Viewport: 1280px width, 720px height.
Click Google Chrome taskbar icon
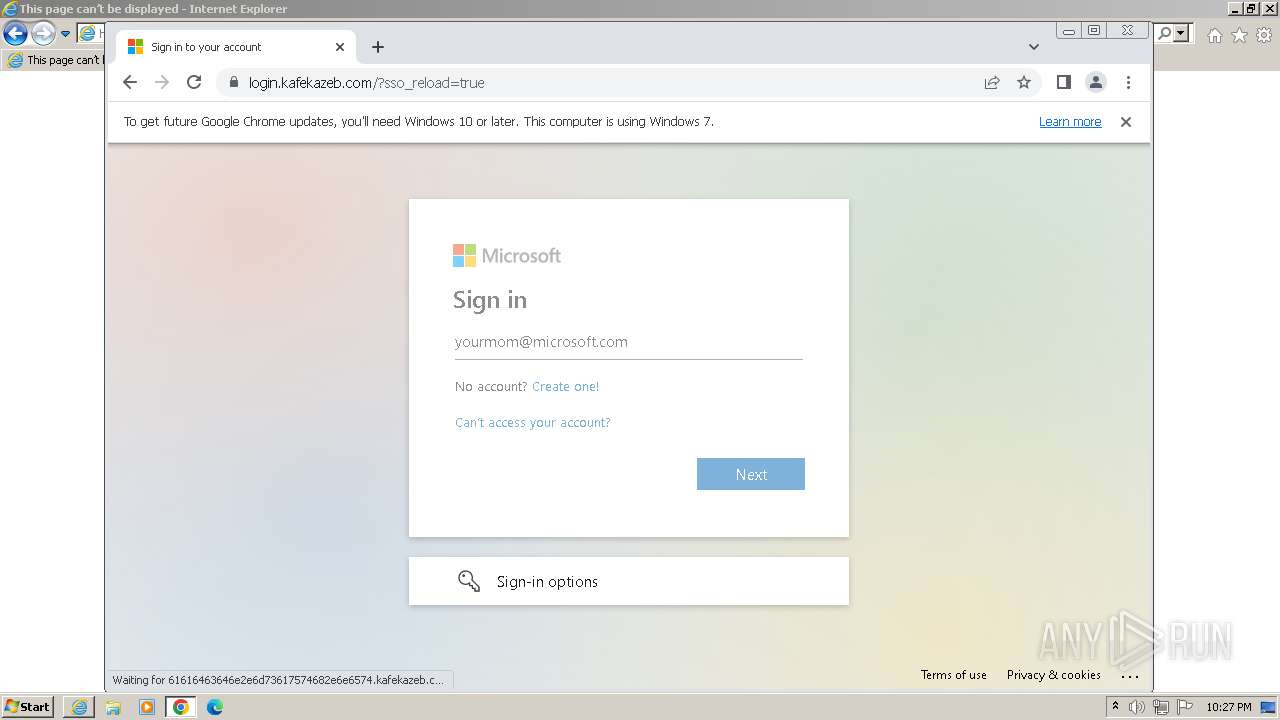[181, 707]
